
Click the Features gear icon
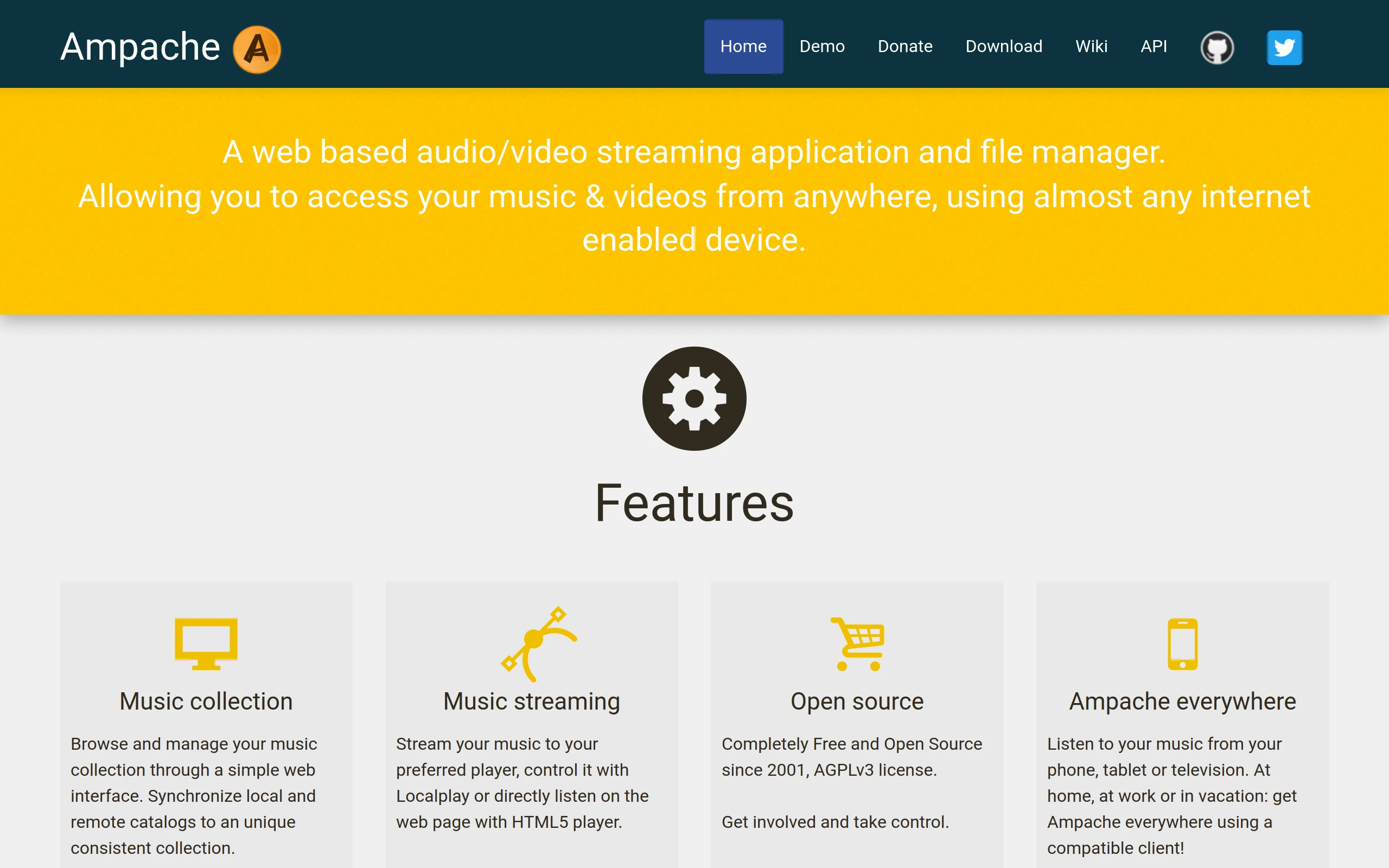694,398
